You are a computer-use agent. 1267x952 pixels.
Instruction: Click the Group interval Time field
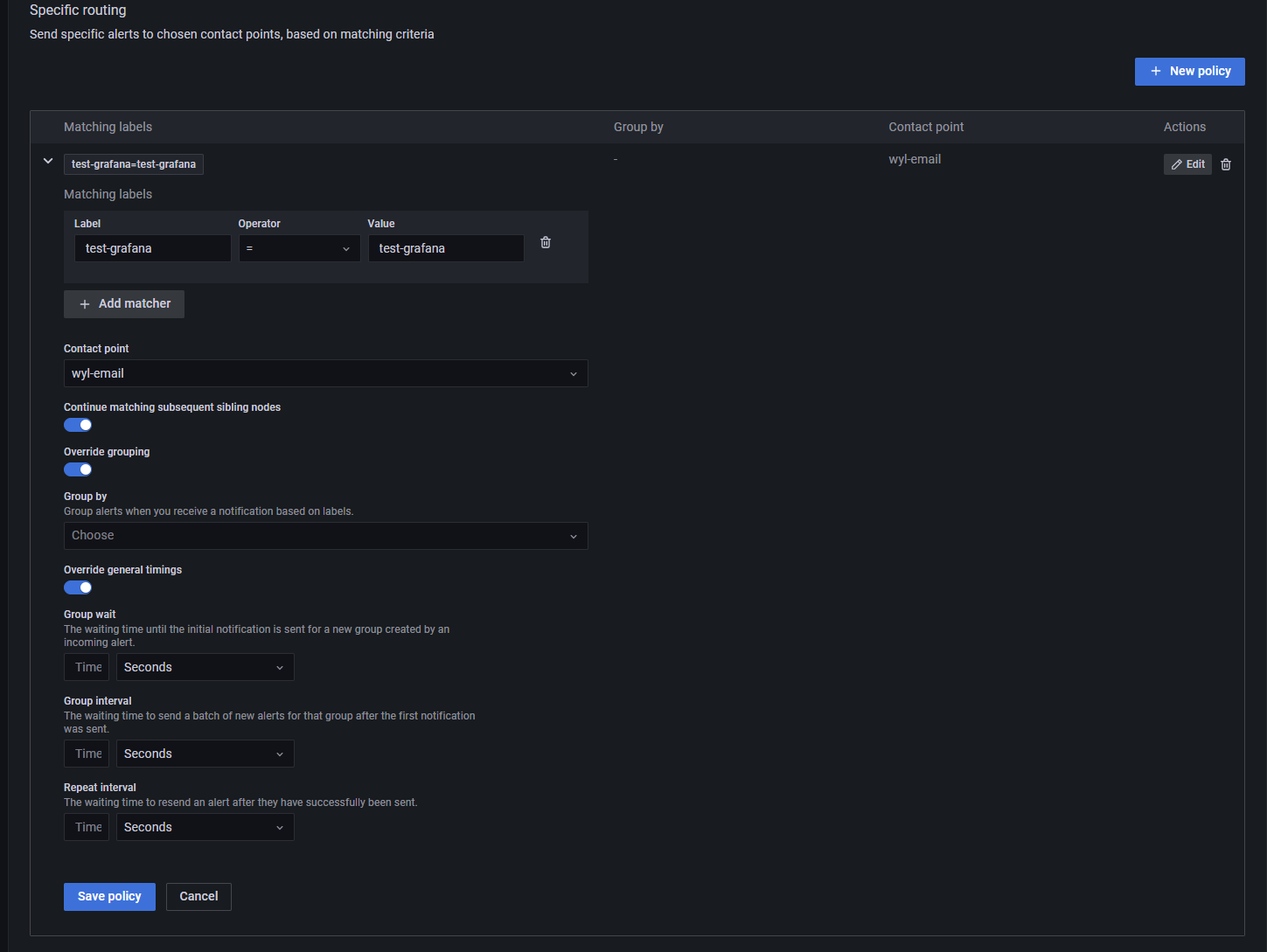pos(87,754)
